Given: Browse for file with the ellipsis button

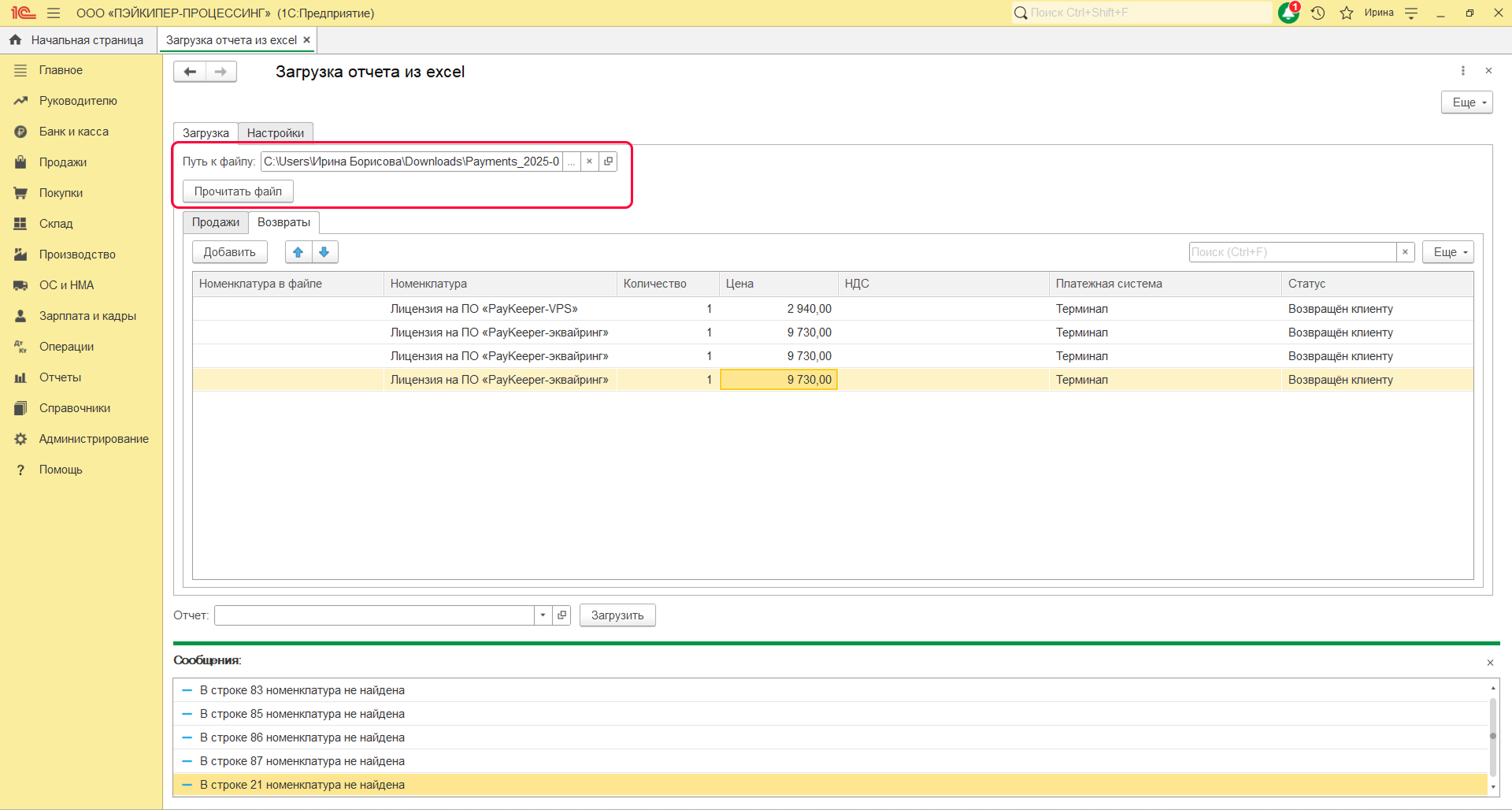Looking at the screenshot, I should tap(572, 162).
